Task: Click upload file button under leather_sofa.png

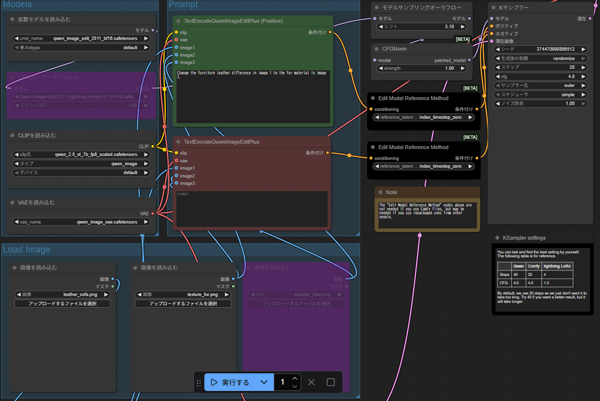Action: click(62, 304)
